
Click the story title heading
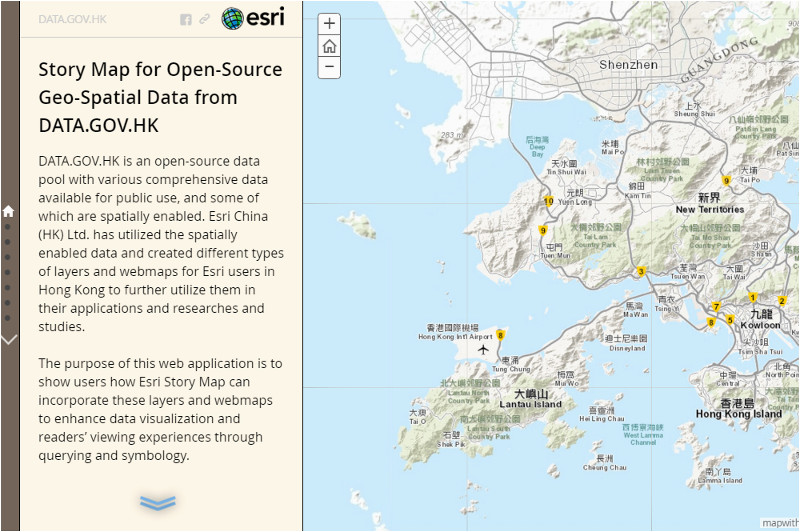pos(160,97)
